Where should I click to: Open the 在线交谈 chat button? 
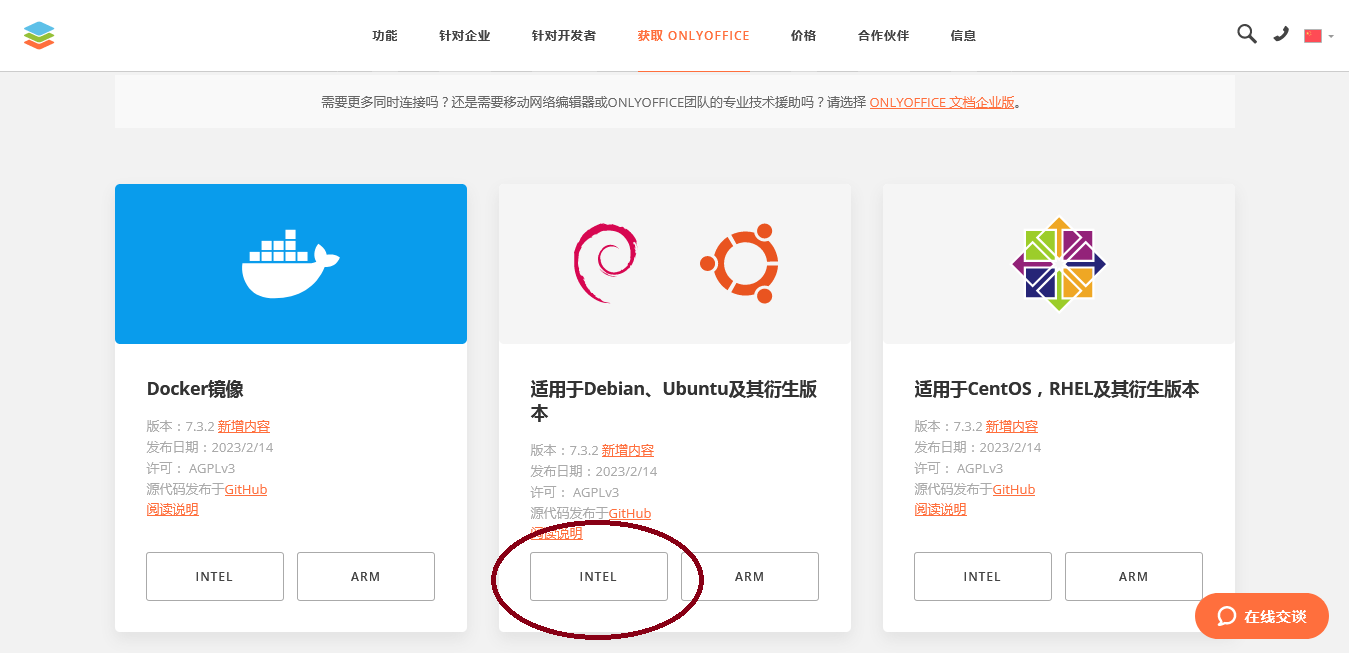1262,616
